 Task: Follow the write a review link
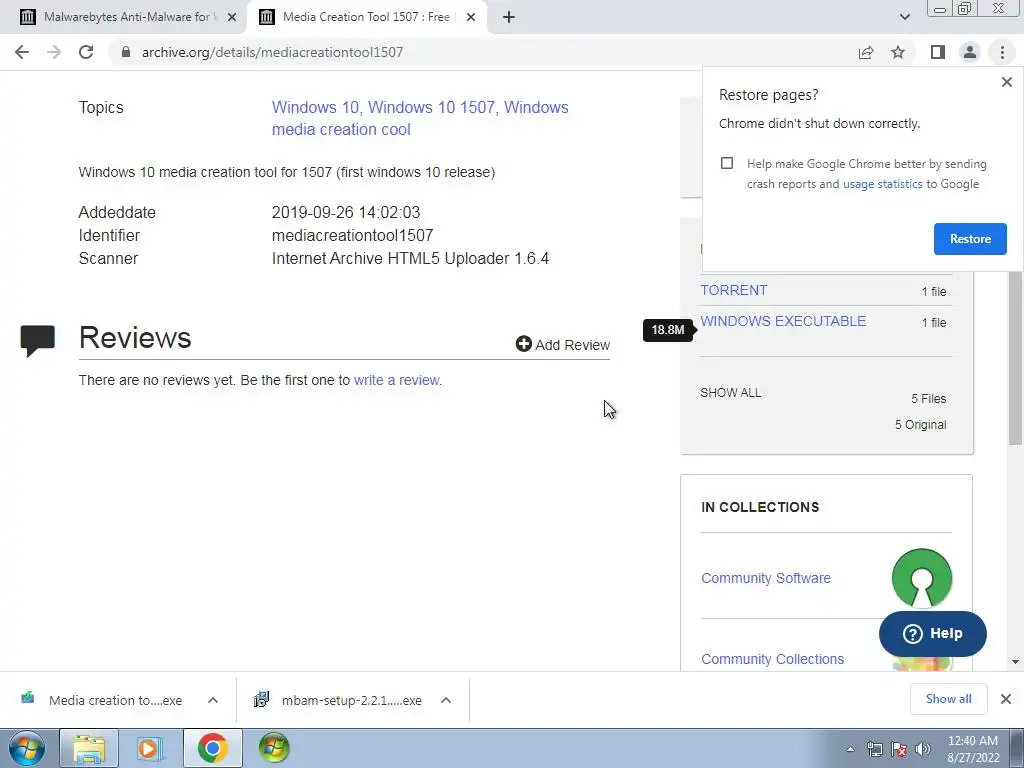pos(398,380)
